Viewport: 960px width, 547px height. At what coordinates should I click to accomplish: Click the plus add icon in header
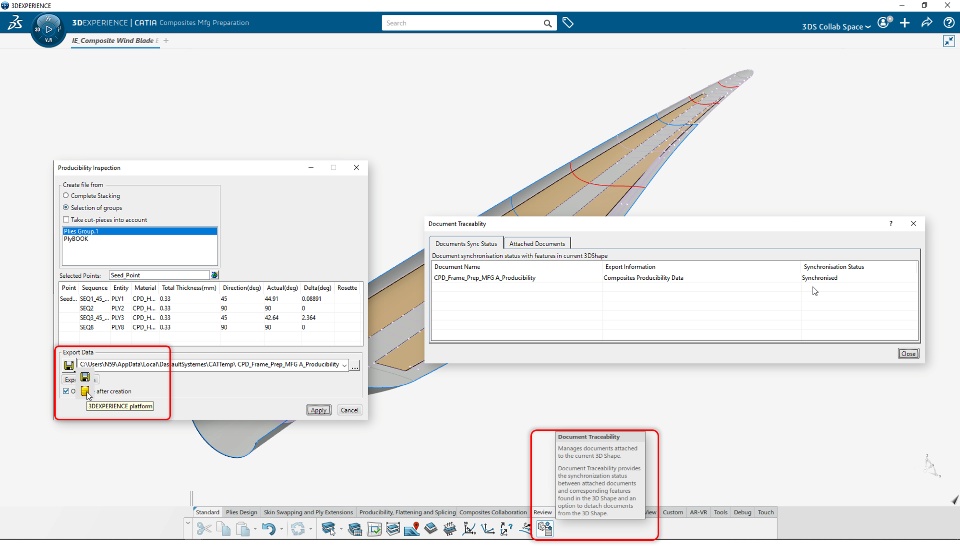(x=905, y=23)
